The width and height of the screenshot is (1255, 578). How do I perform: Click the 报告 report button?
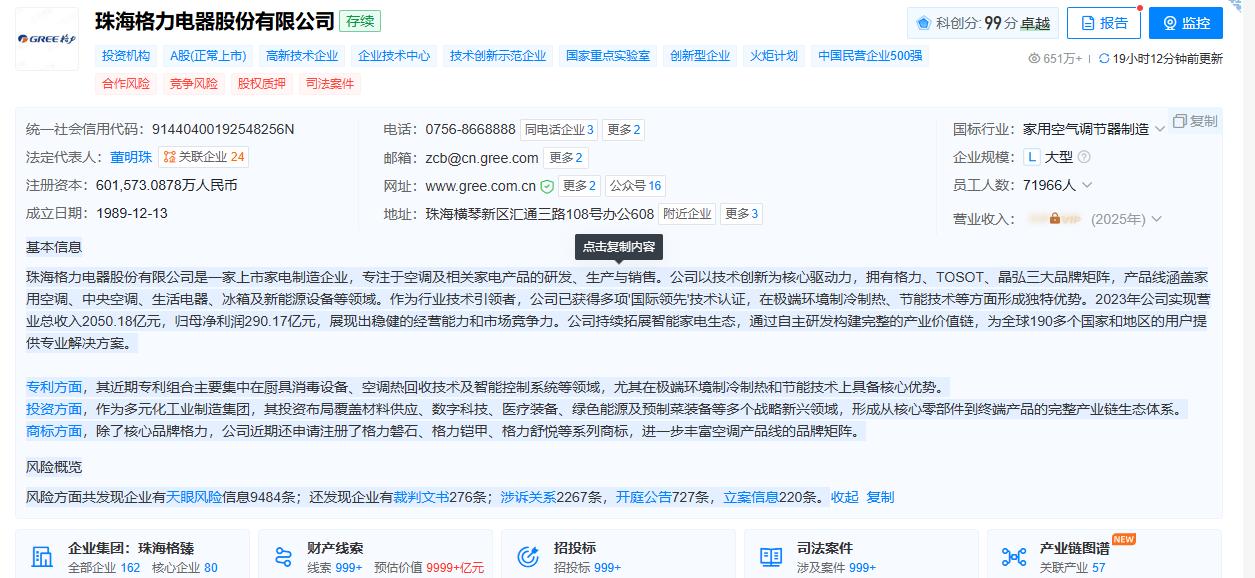click(1103, 23)
